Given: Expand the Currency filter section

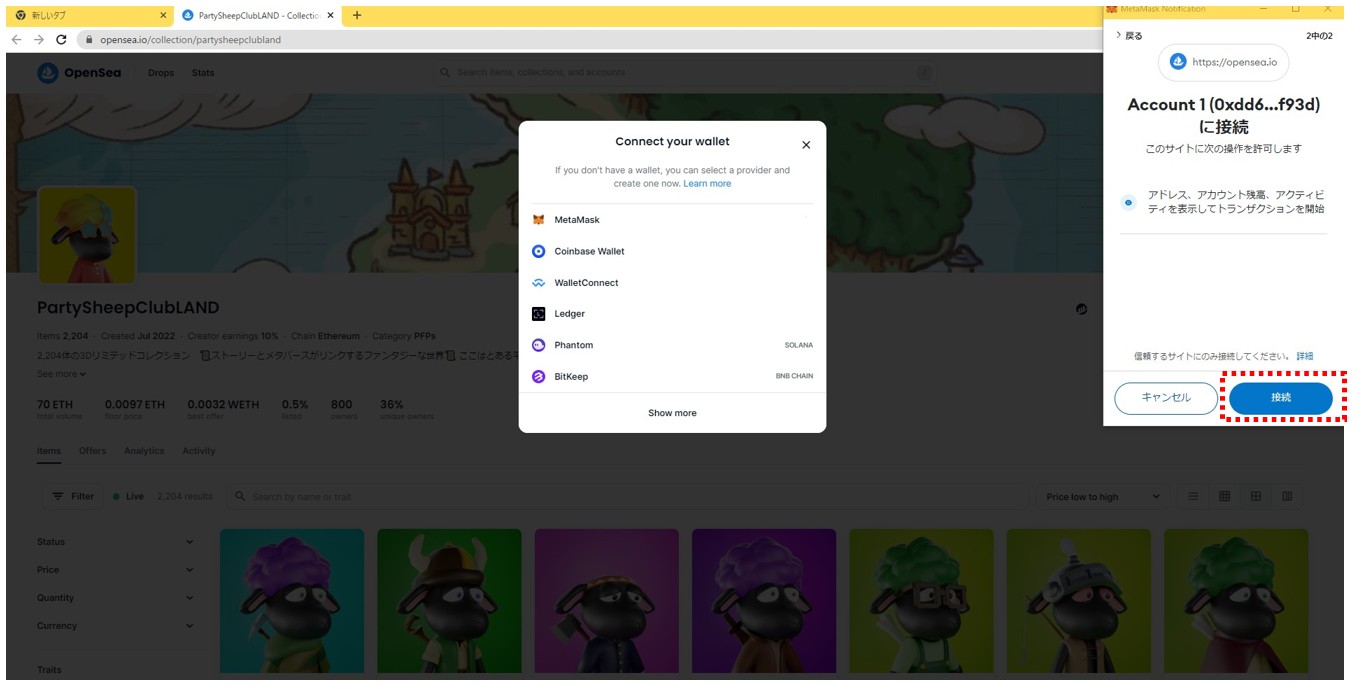Looking at the screenshot, I should coord(115,626).
